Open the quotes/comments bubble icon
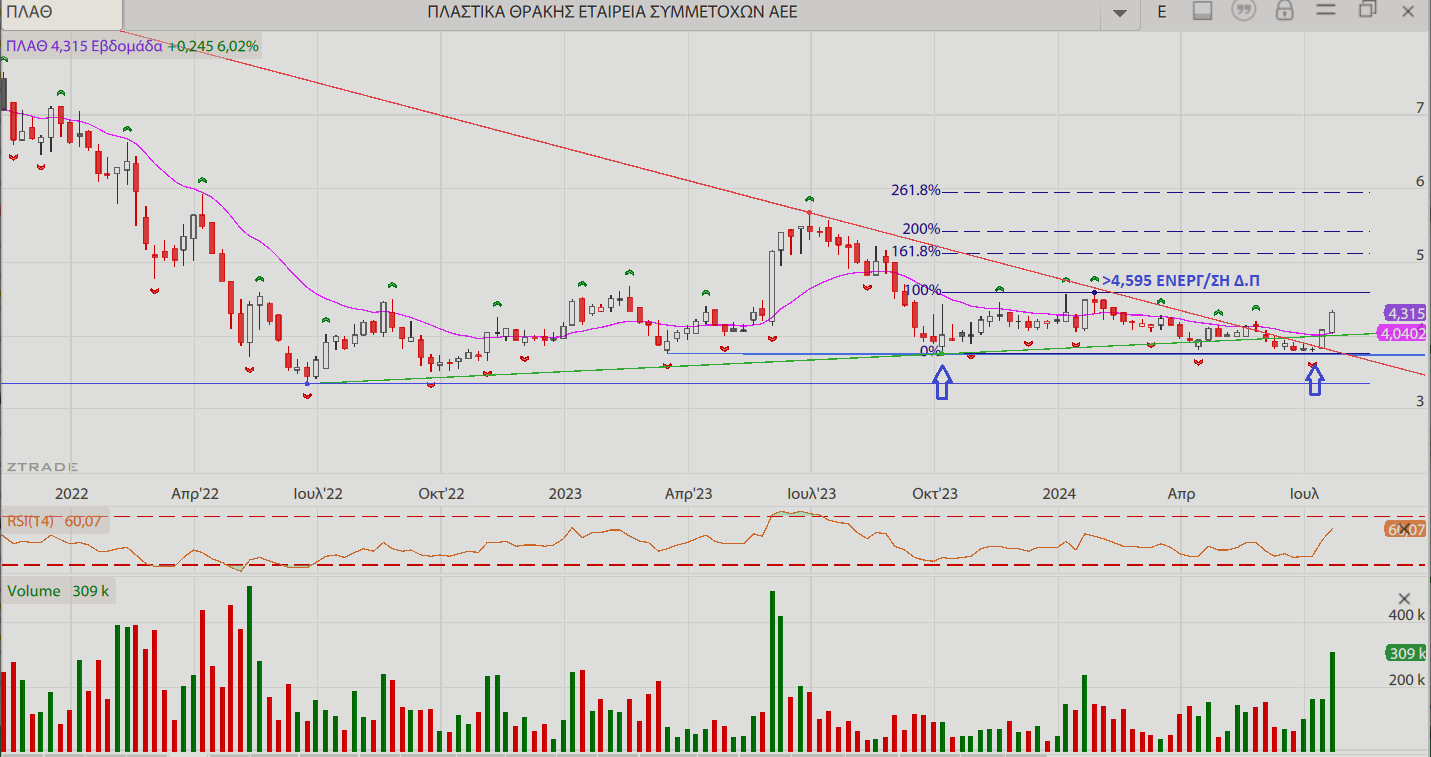The width and height of the screenshot is (1431, 757). coord(1244,11)
